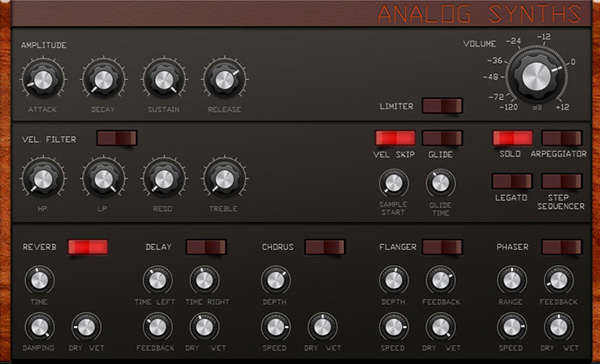Activate the Step Sequencer switch
The image size is (600, 364).
(x=562, y=181)
